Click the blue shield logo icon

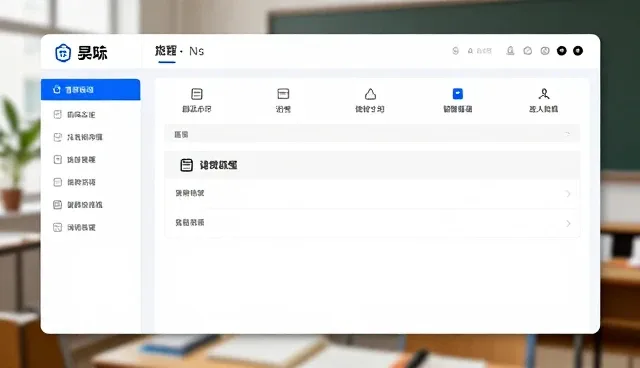click(63, 53)
